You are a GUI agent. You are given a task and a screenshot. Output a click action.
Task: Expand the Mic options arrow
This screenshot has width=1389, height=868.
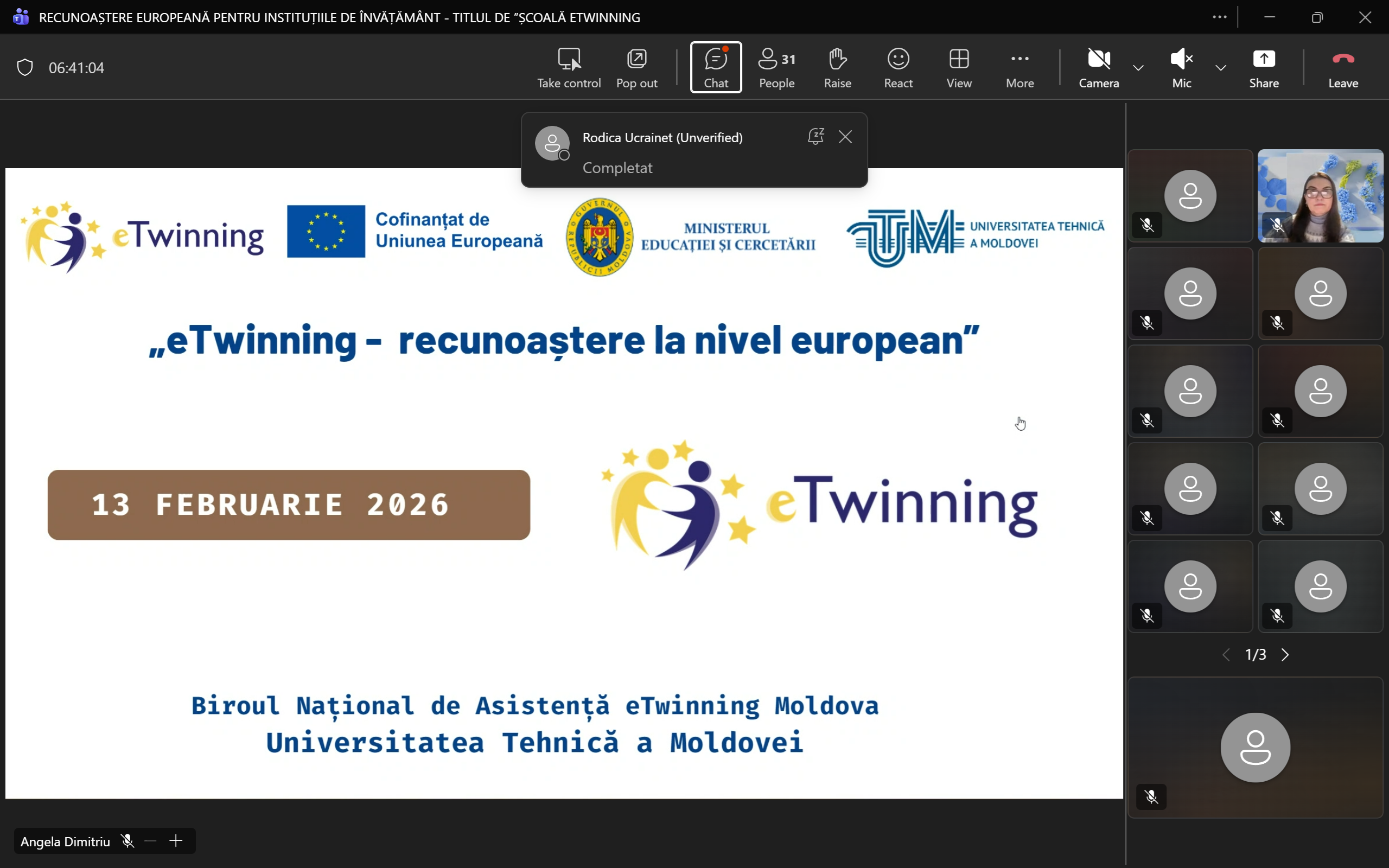(1221, 68)
